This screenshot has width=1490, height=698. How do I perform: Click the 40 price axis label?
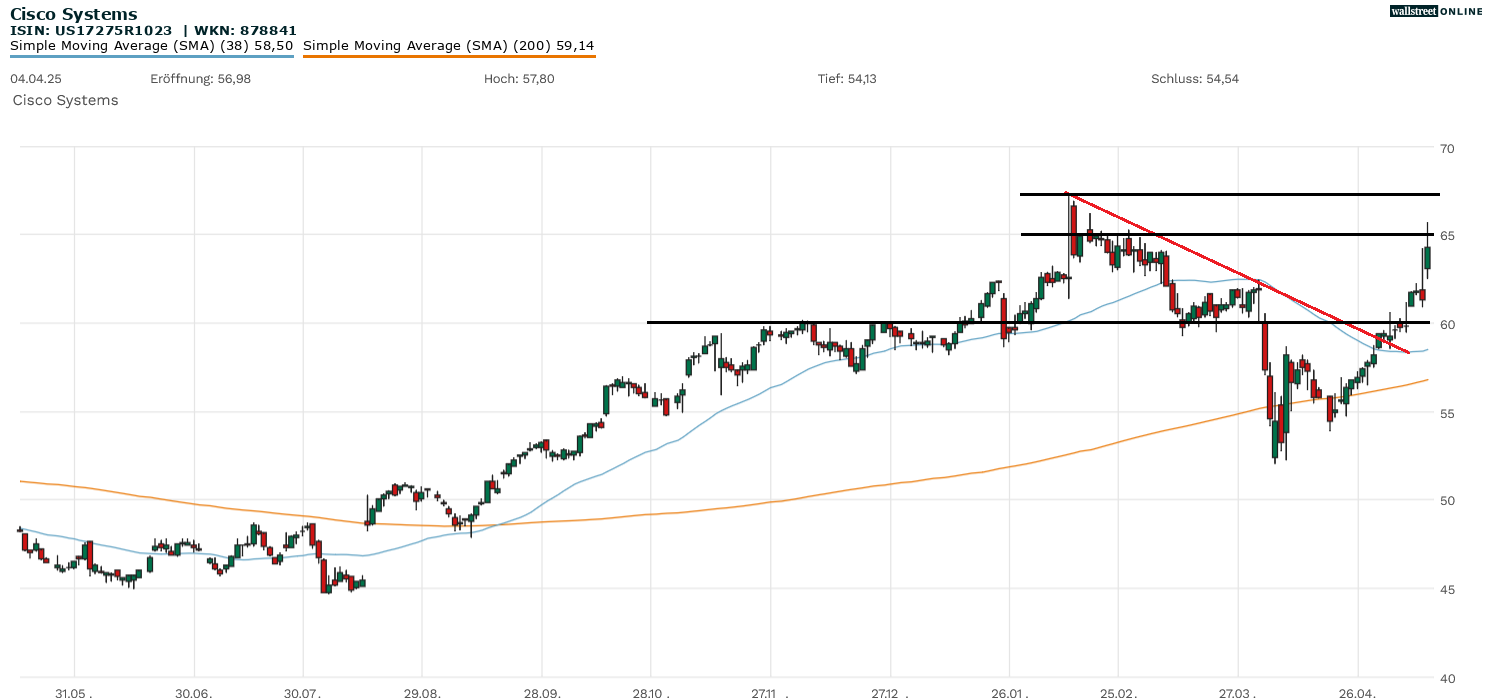(x=1448, y=677)
